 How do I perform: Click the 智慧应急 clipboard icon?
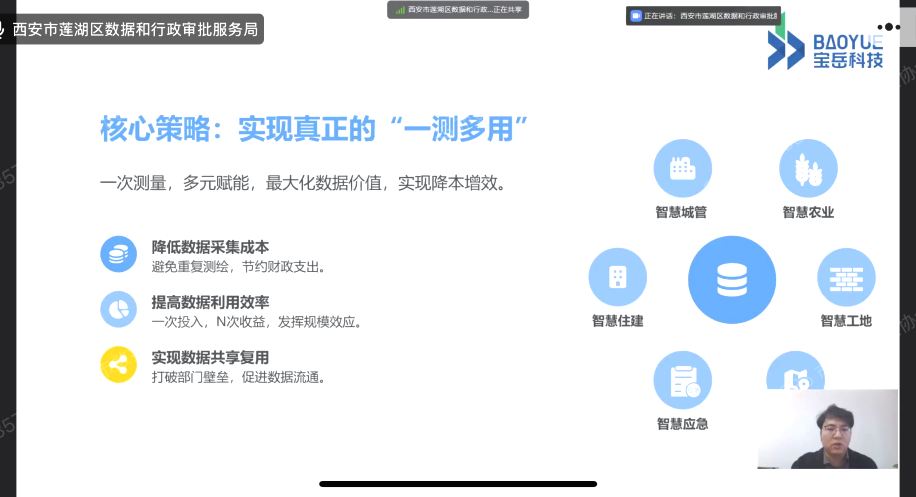(x=682, y=381)
